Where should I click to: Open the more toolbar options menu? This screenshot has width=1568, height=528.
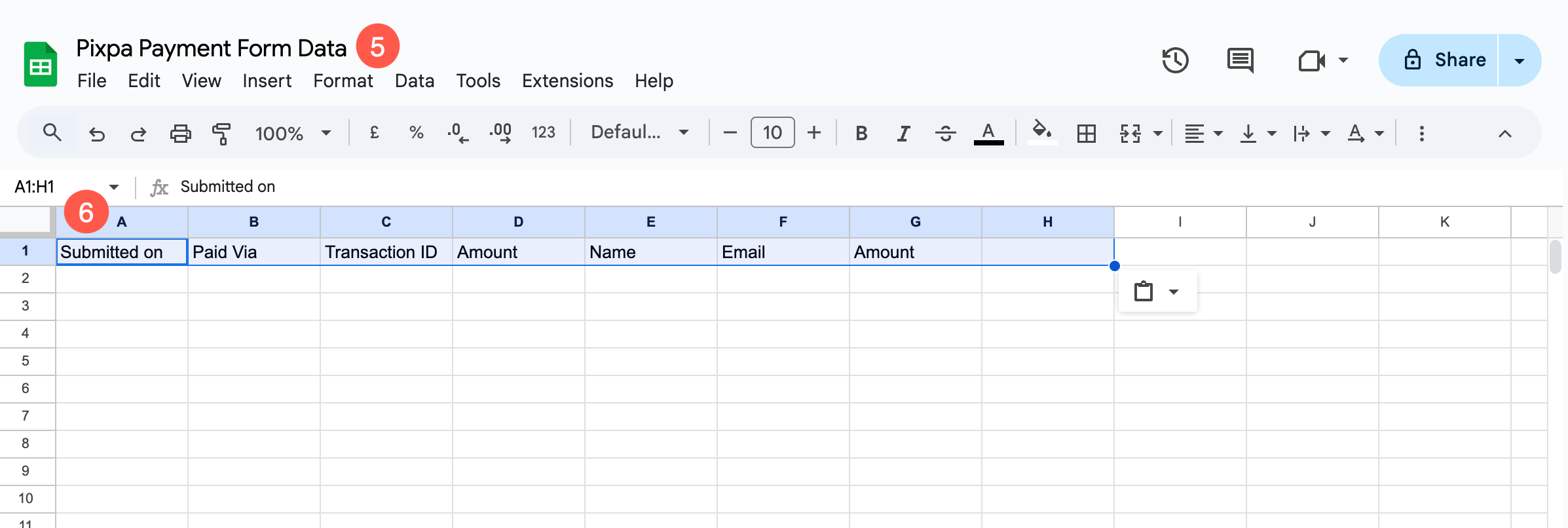click(x=1421, y=134)
